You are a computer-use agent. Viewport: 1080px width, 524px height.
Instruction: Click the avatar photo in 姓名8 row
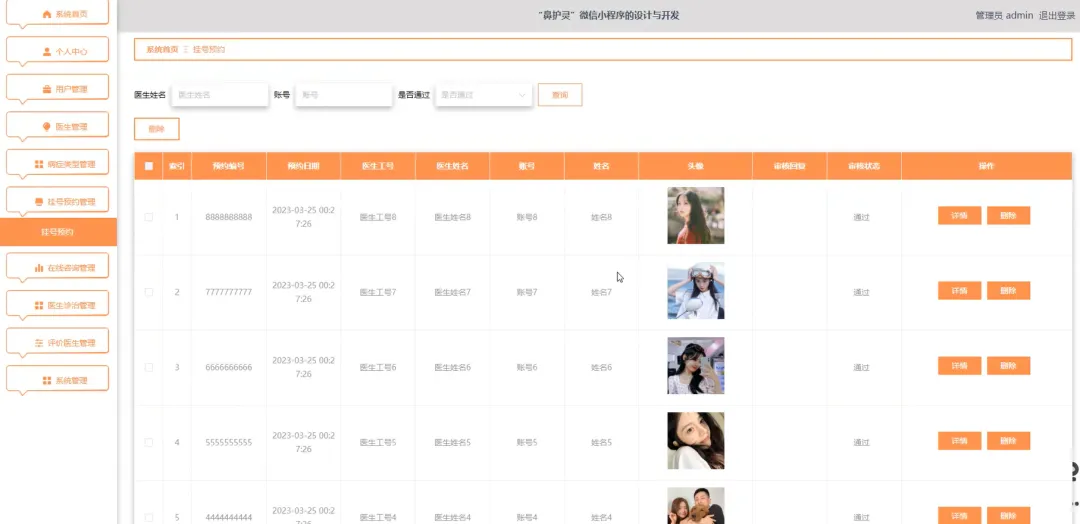(x=696, y=216)
